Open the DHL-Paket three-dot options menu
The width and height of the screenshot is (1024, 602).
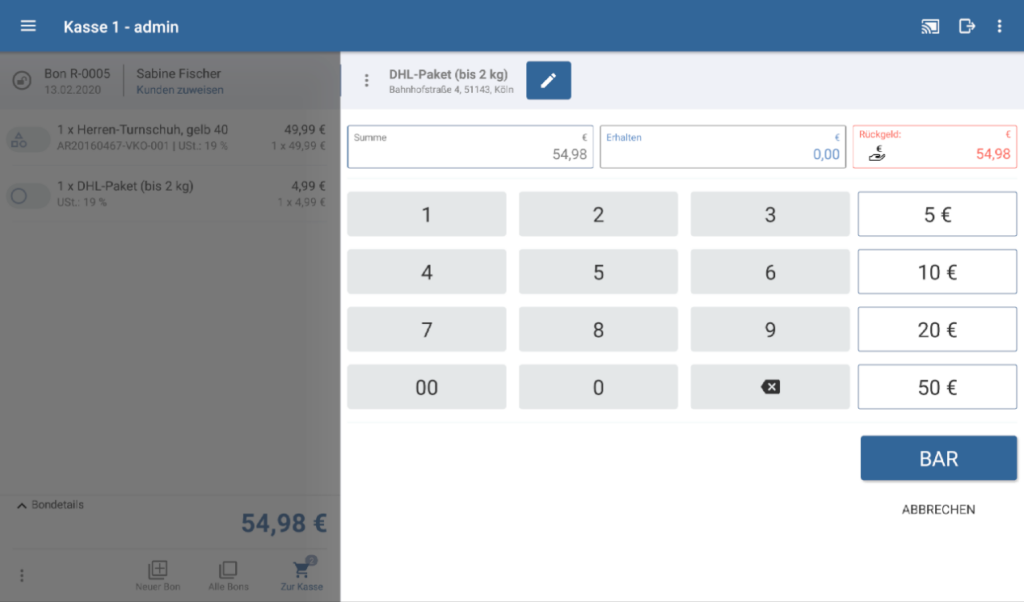366,81
